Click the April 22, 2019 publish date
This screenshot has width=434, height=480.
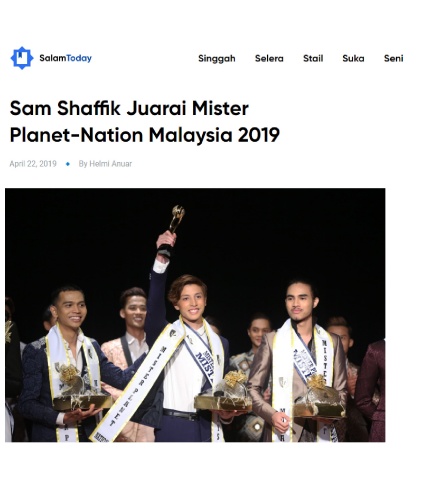[33, 164]
